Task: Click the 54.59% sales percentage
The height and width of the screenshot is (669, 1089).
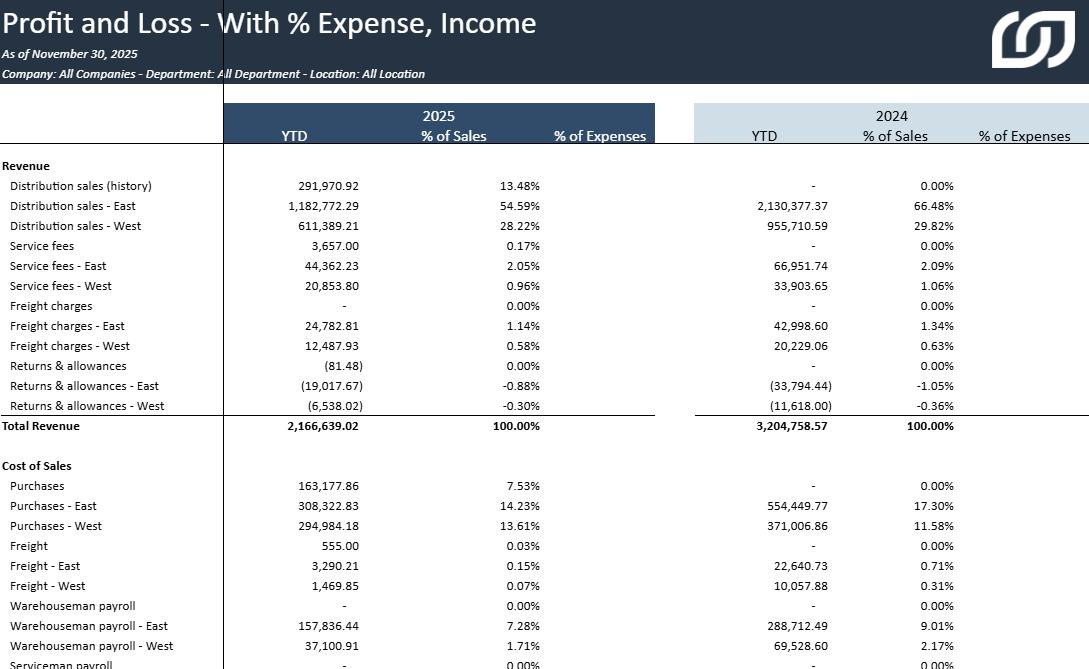Action: click(519, 206)
